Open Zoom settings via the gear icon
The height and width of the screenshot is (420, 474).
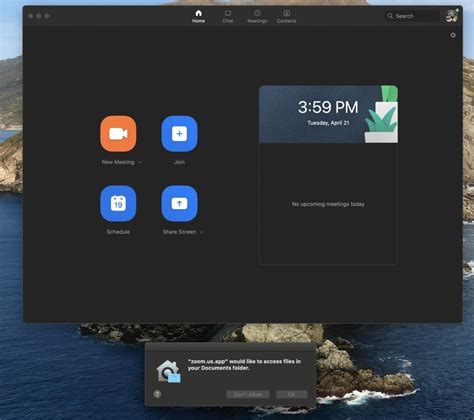click(x=453, y=35)
